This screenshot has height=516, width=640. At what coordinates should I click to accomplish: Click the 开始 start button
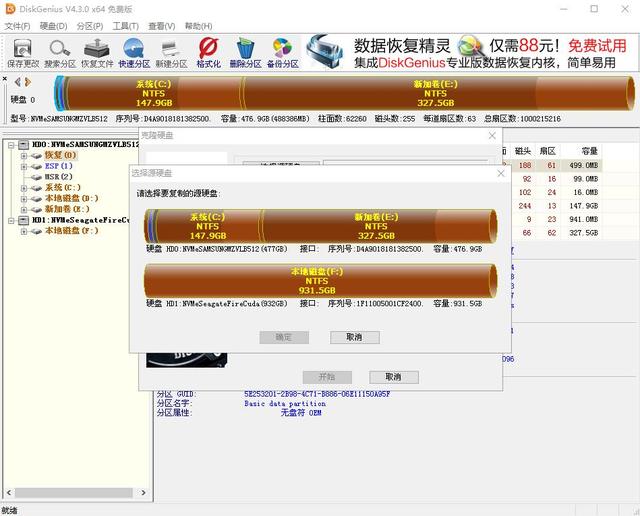coord(327,377)
